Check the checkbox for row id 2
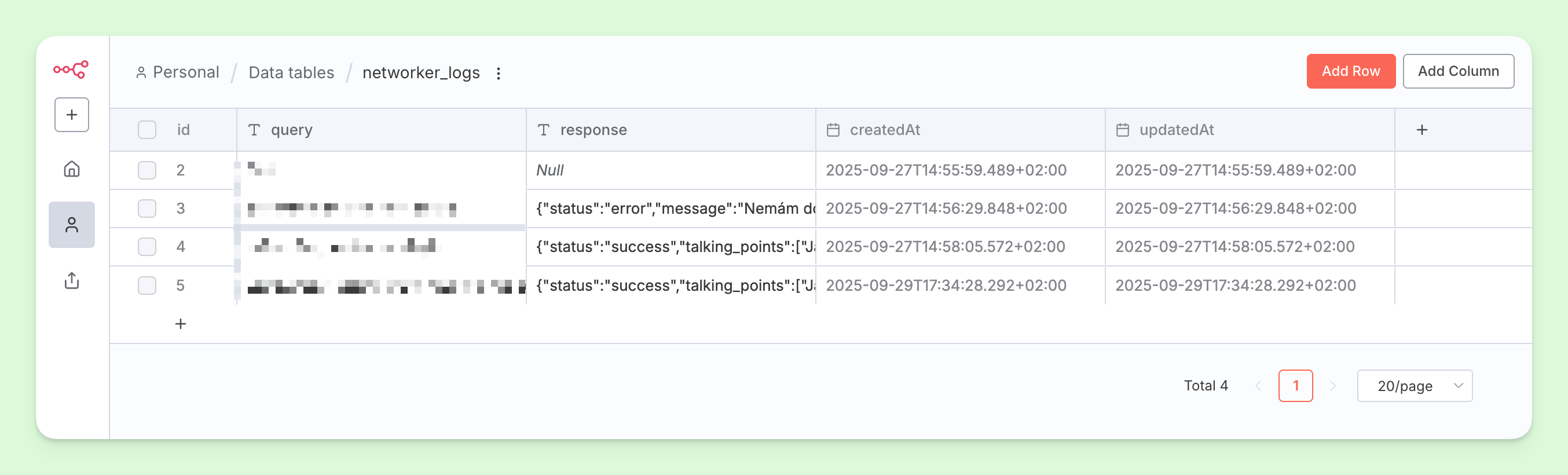1568x475 pixels. coord(146,170)
